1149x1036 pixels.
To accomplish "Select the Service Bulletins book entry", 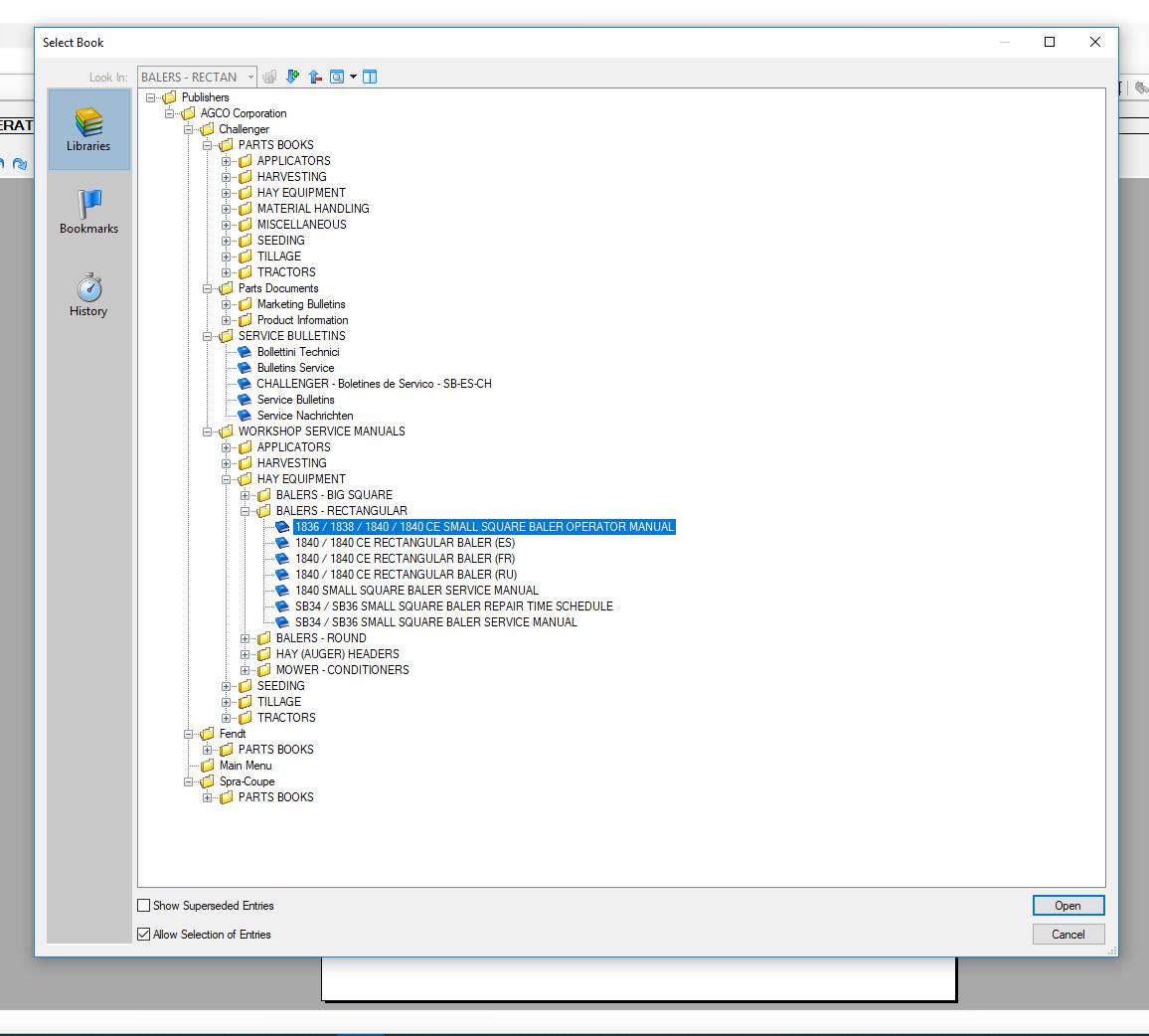I will point(295,400).
